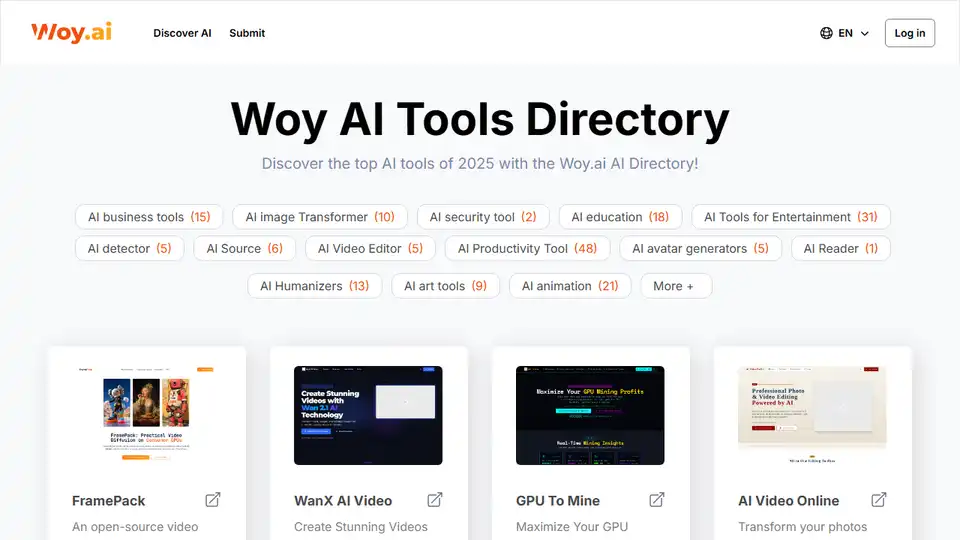Filter by AI Productivity Tool category
960x540 pixels.
(x=527, y=249)
